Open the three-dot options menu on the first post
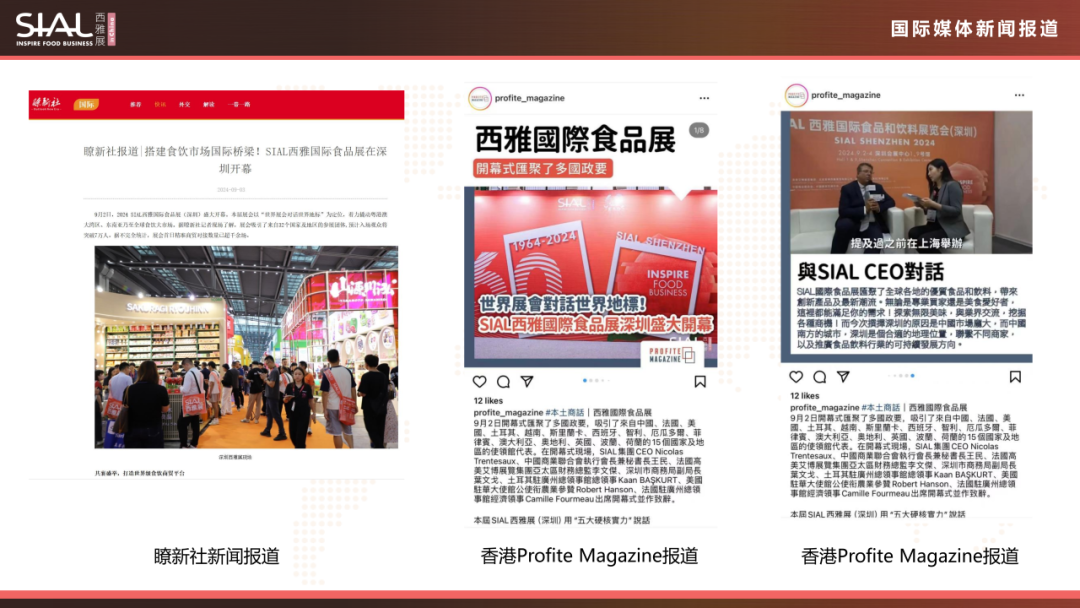The image size is (1080, 608). click(704, 98)
